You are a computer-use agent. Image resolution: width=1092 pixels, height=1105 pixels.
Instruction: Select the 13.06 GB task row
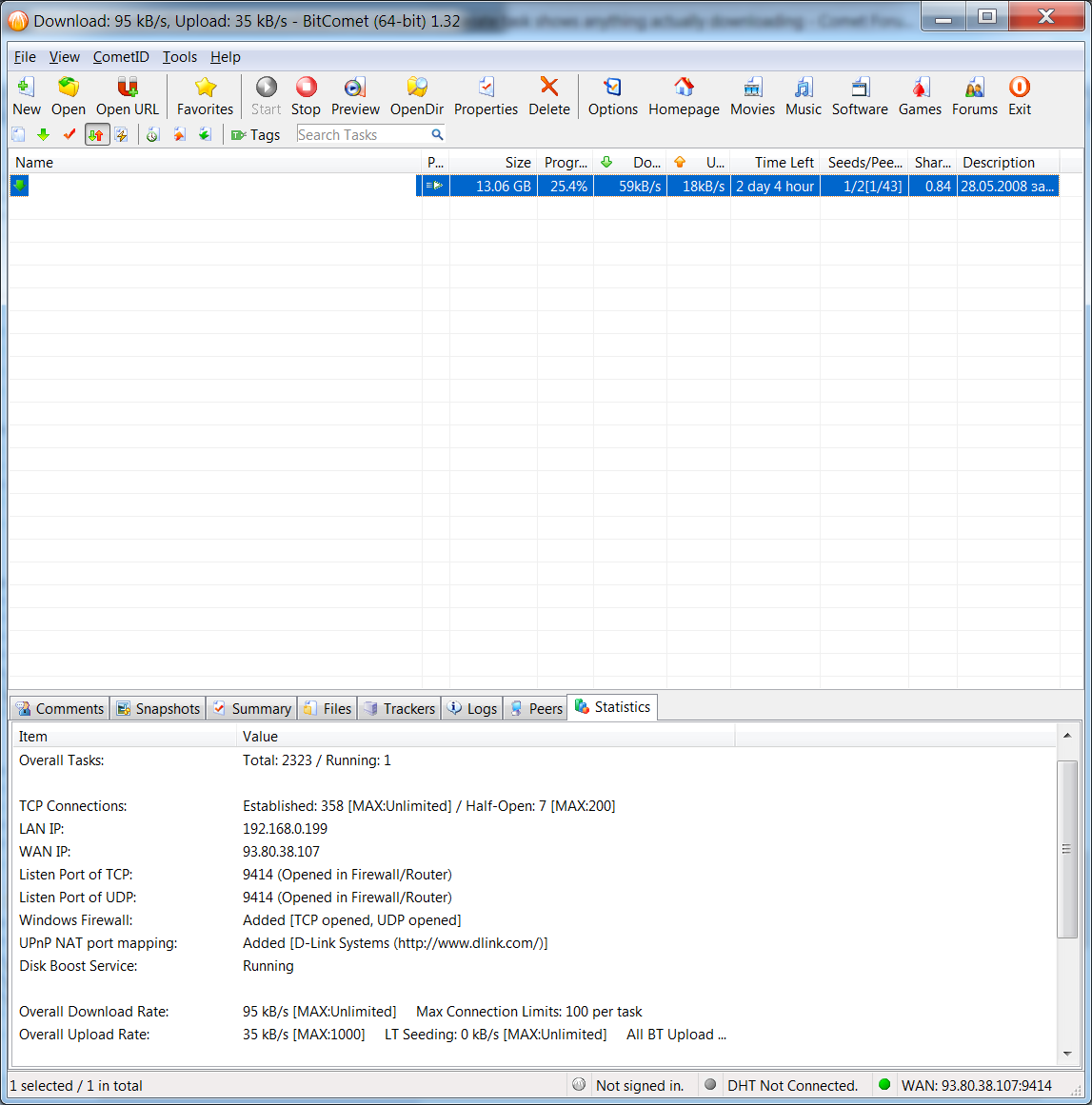click(534, 186)
